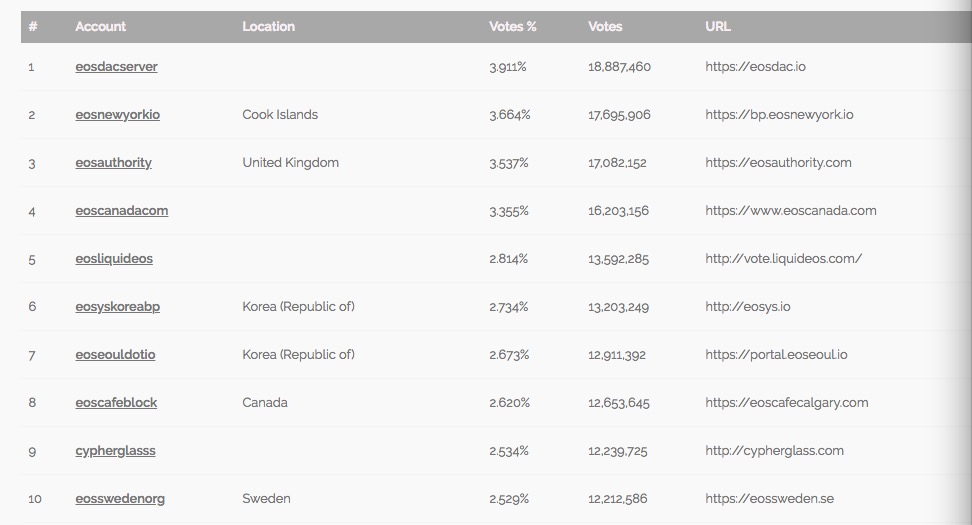Click the http://cypherglass.com URL text

[x=774, y=451]
